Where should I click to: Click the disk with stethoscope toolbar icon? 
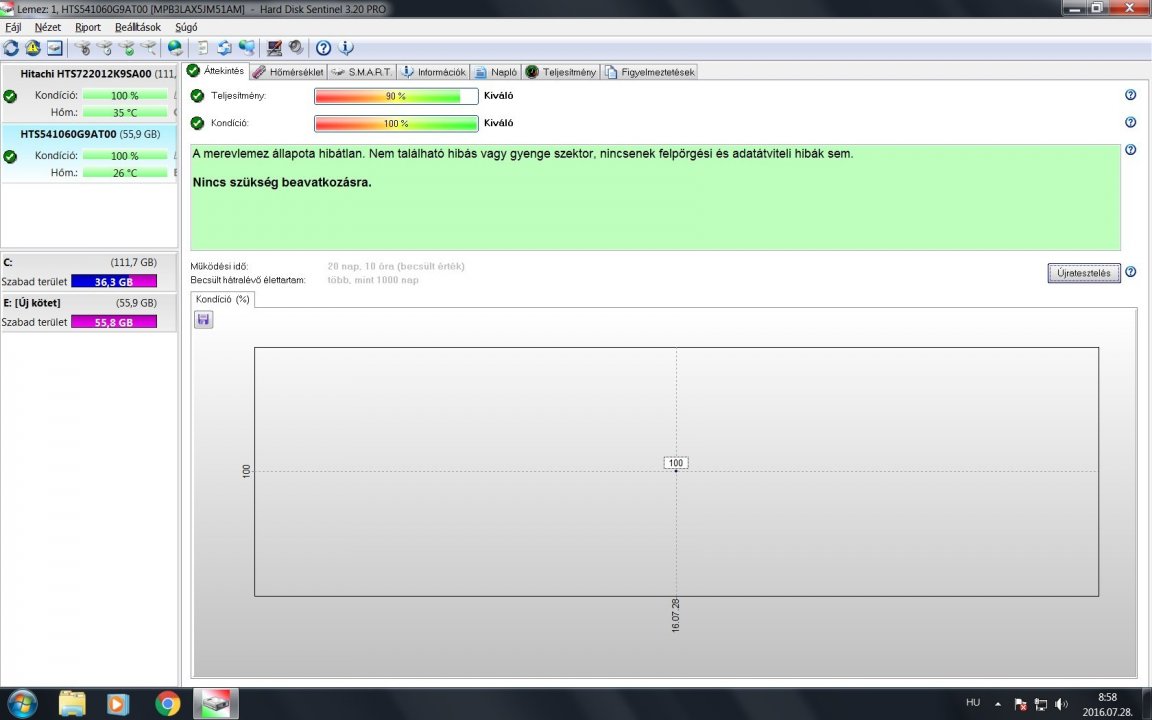[x=82, y=48]
